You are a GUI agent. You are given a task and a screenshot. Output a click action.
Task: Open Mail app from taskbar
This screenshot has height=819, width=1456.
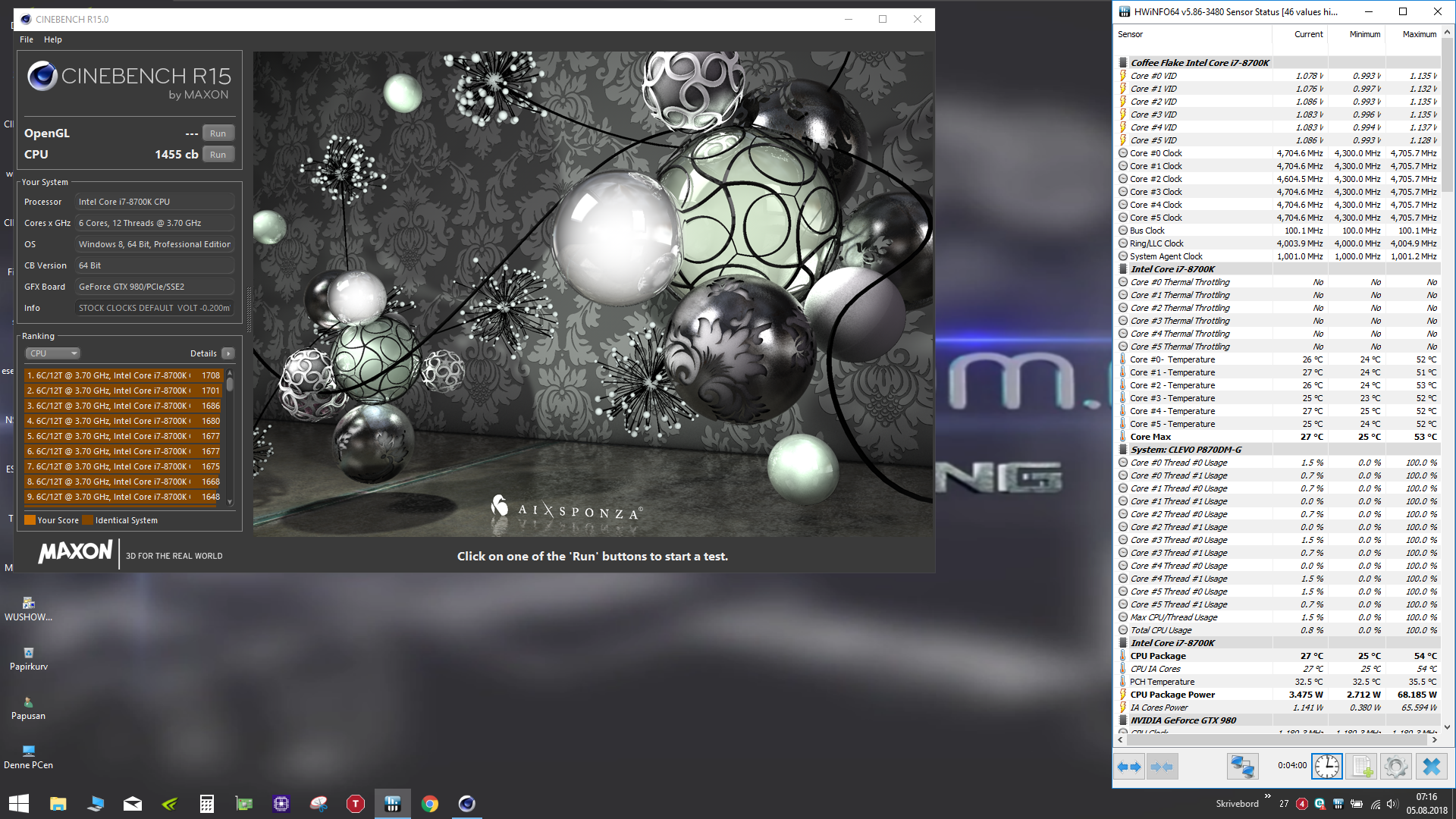(133, 804)
